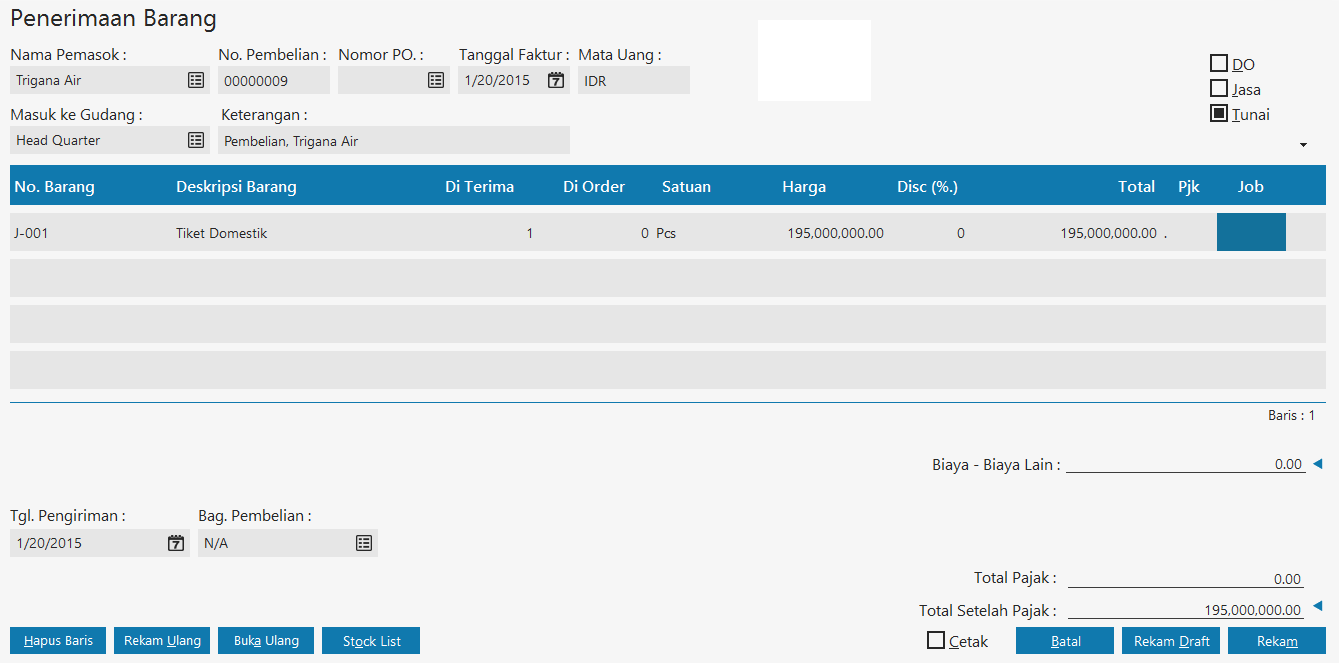Open the Nomor PO lookup list icon
Screen dimensions: 1339x663
436,80
